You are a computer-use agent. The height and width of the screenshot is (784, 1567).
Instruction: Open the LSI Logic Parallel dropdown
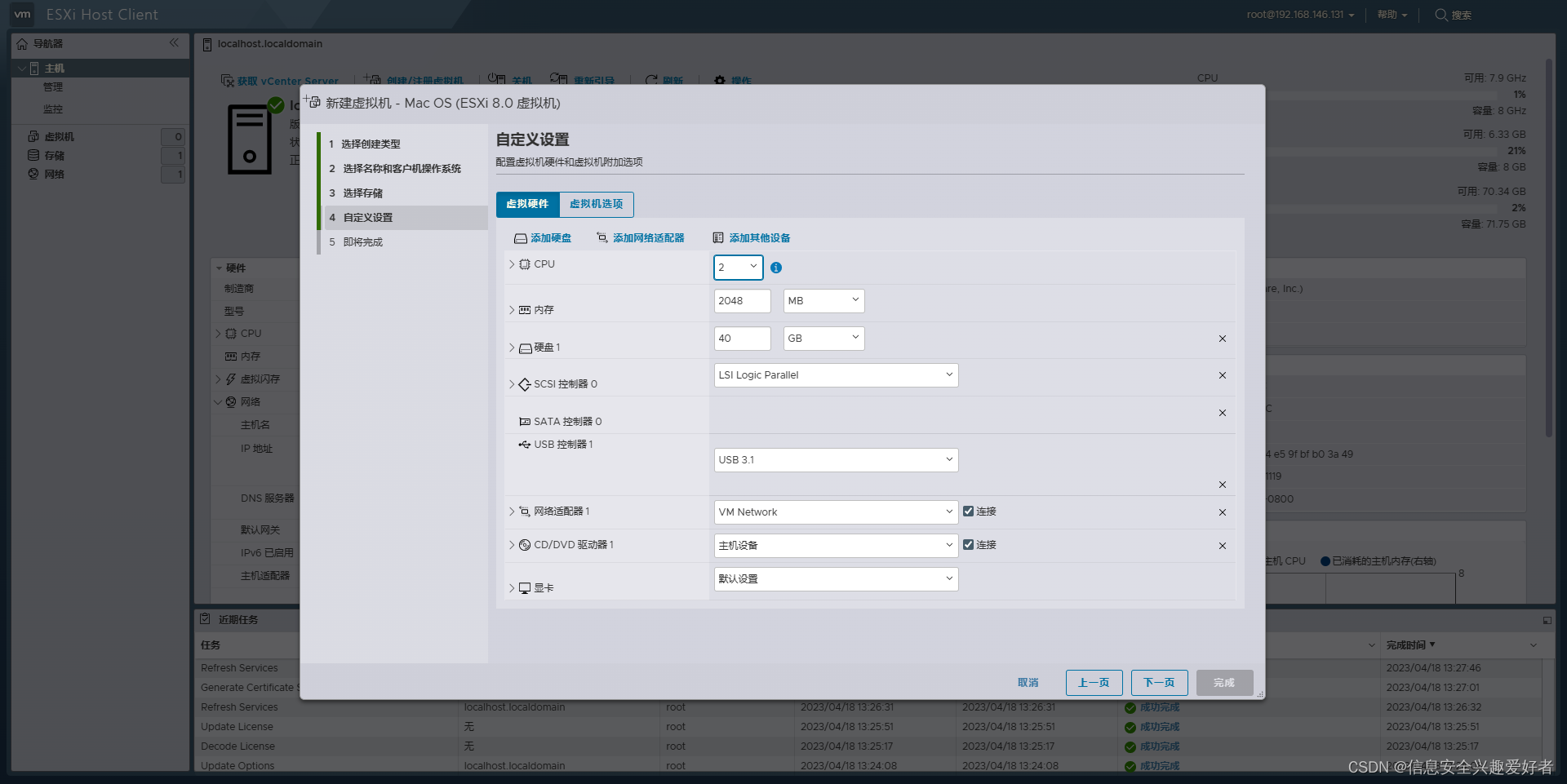tap(836, 375)
